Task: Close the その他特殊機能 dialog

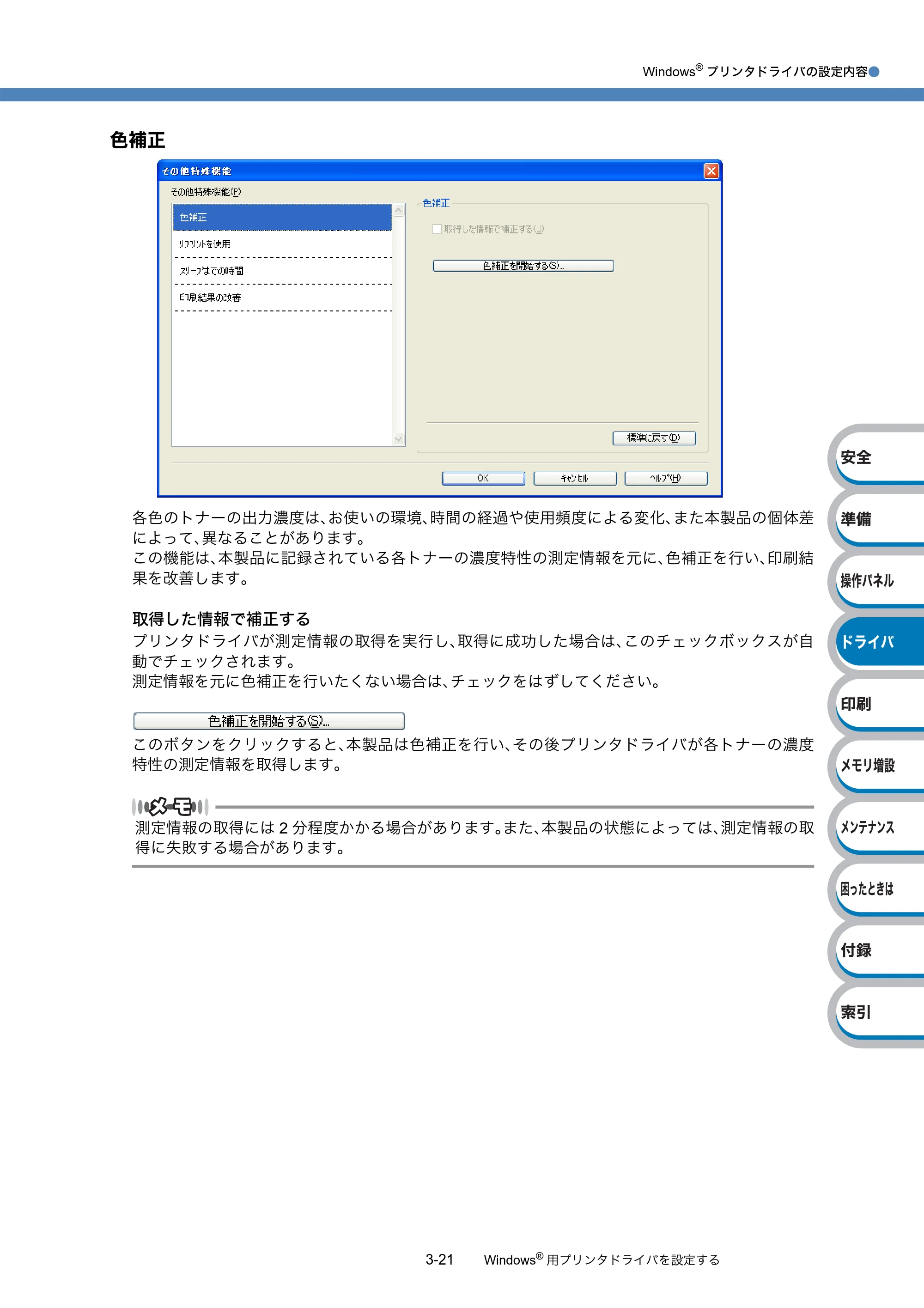Action: point(711,171)
